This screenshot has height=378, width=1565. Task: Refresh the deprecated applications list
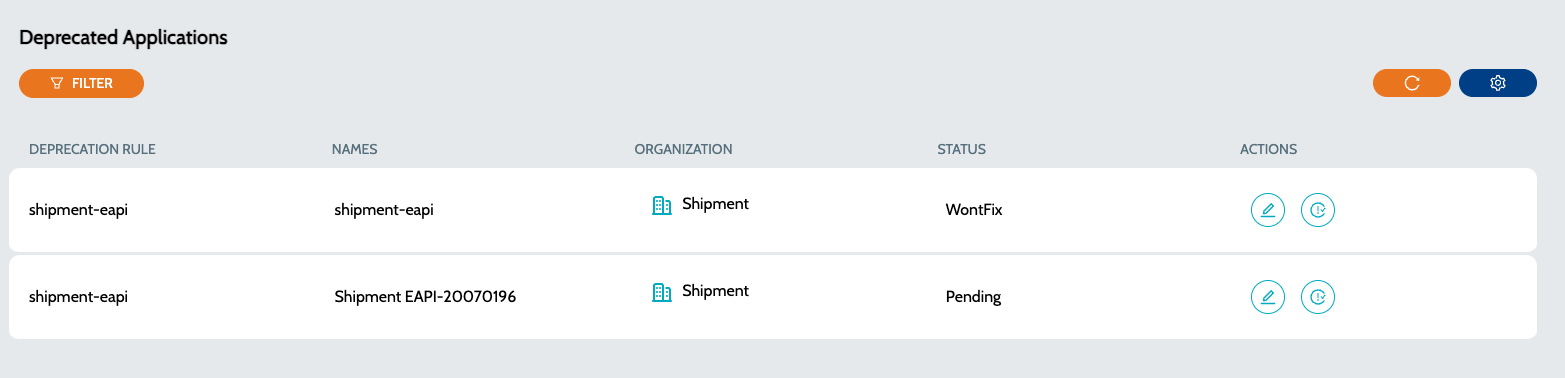[x=1412, y=83]
